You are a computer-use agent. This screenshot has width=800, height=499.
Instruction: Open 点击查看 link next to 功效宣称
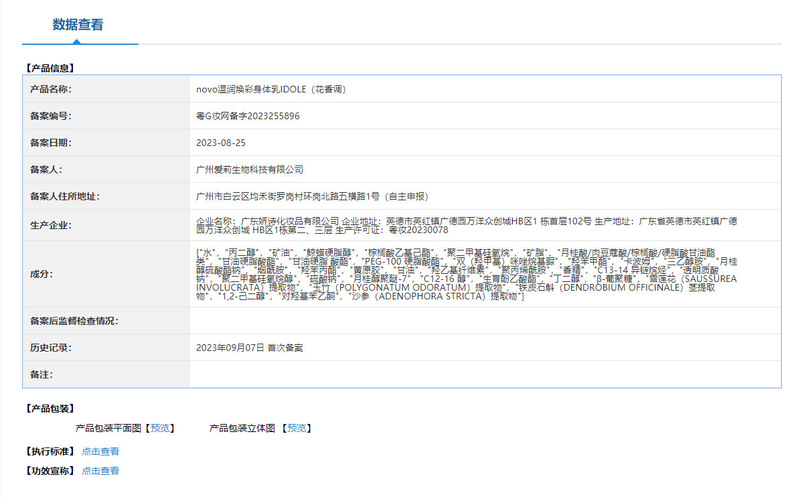pyautogui.click(x=101, y=471)
